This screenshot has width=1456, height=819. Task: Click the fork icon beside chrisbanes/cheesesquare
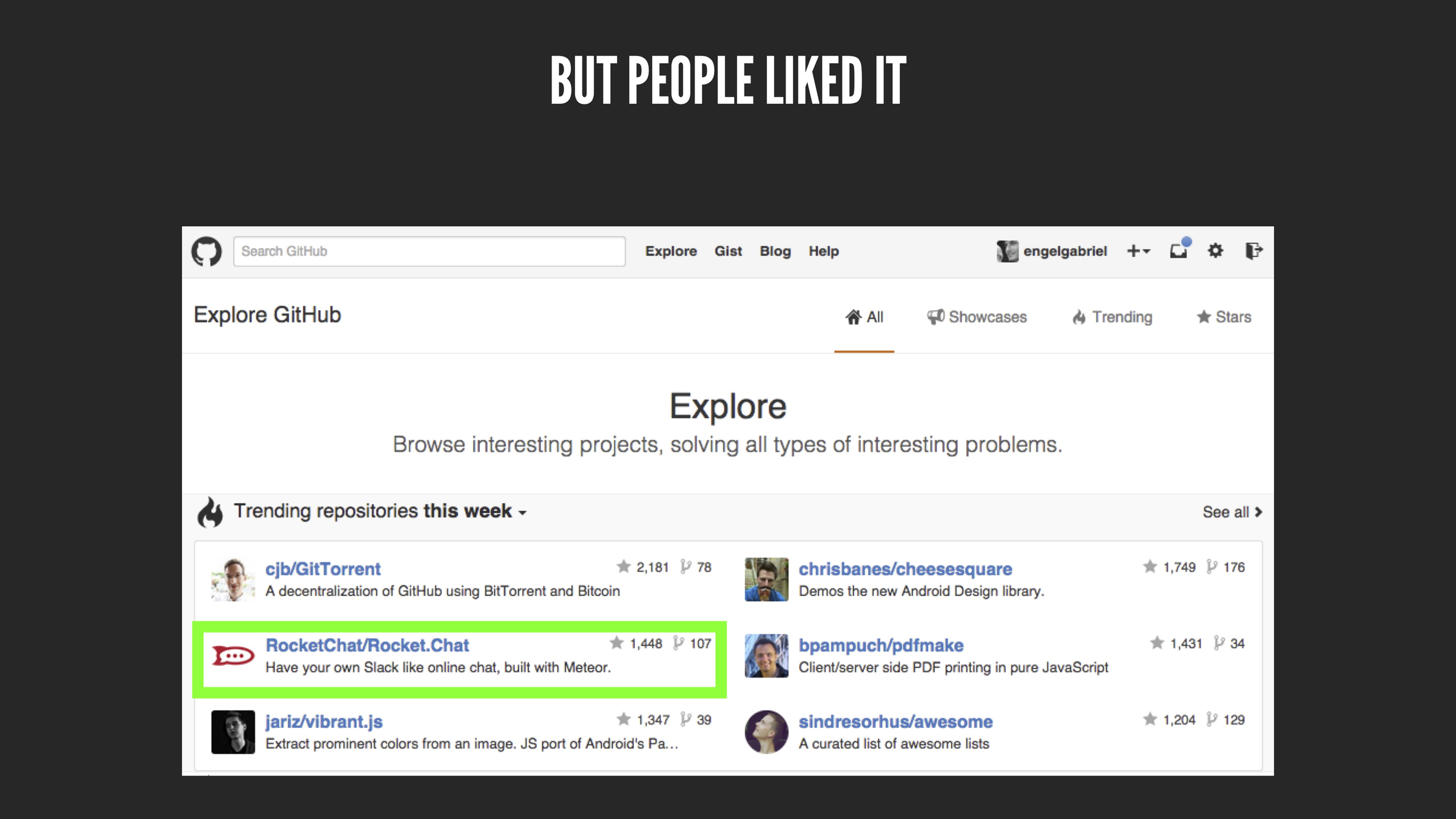(1212, 567)
